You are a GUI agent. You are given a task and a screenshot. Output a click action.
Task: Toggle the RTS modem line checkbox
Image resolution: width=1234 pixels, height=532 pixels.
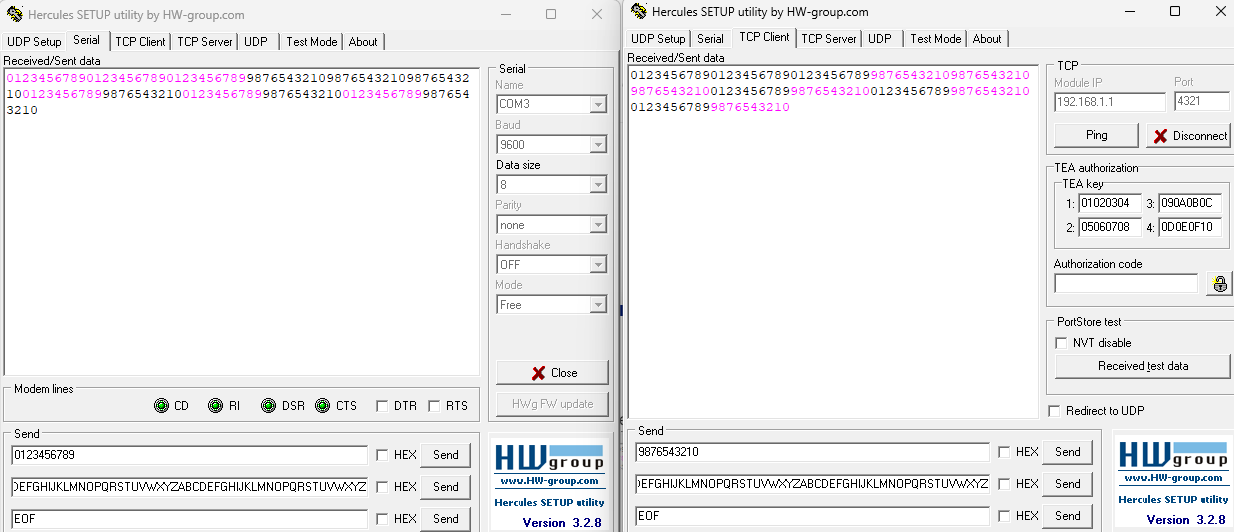click(434, 406)
